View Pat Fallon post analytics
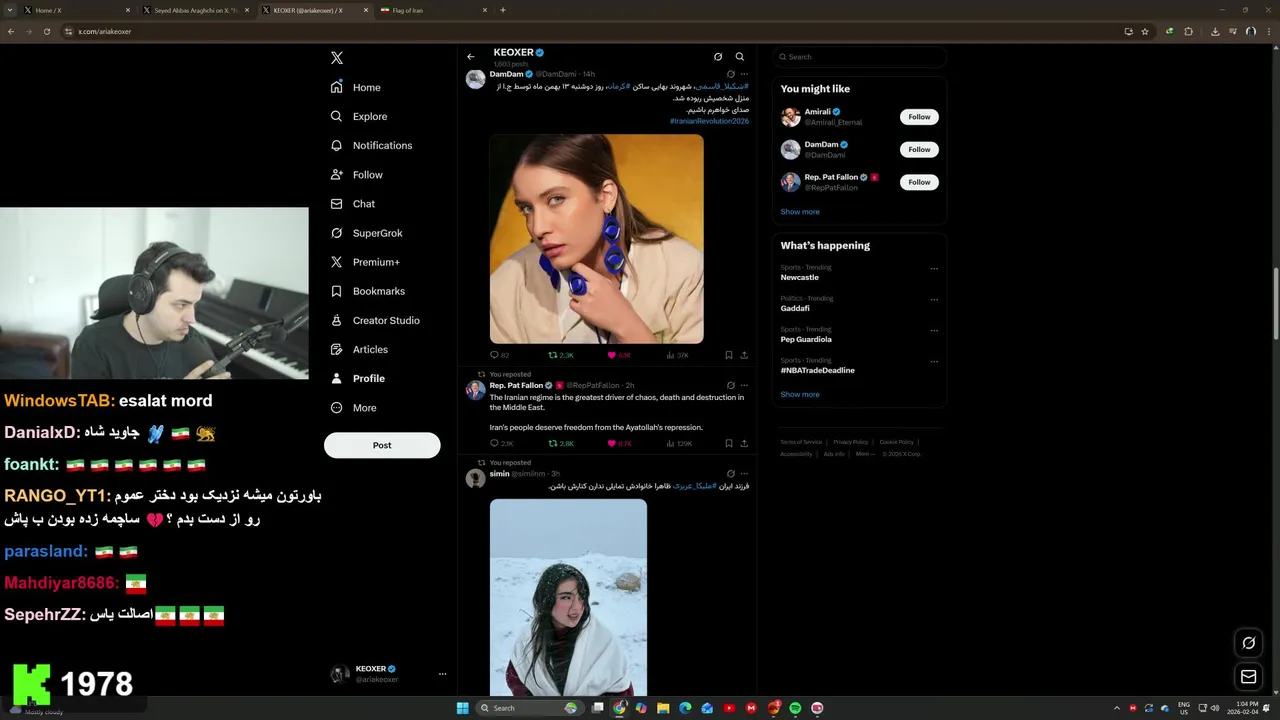The image size is (1280, 720). pos(679,443)
